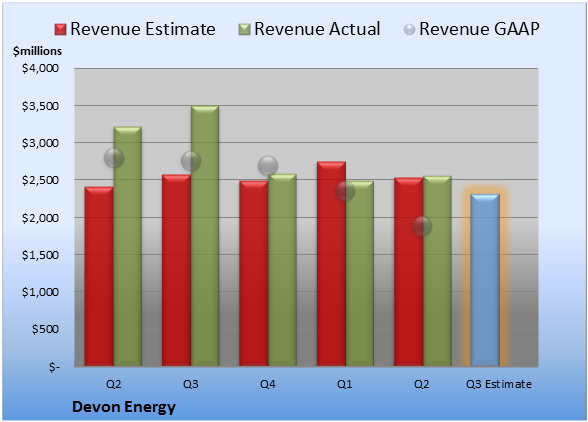Screen dimensions: 588x422
Task: Select the 'Revenue GAAP' legend label
Action: (479, 29)
